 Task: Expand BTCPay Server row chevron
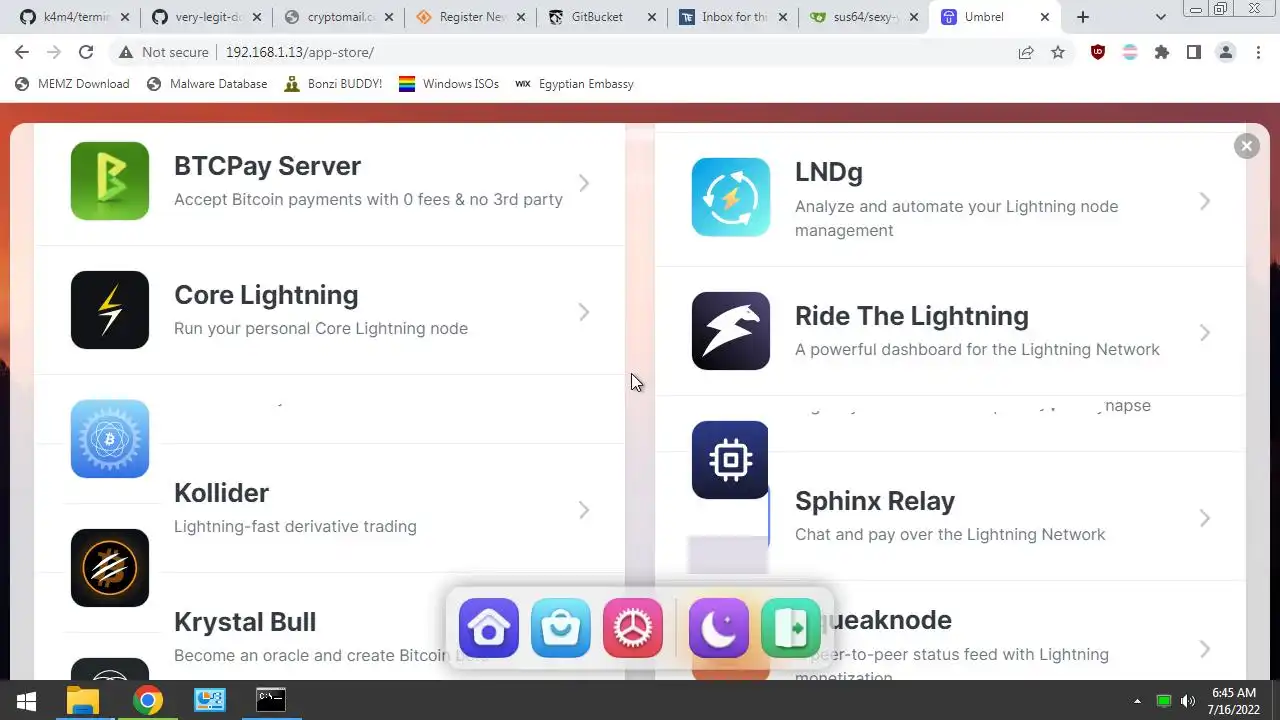584,183
